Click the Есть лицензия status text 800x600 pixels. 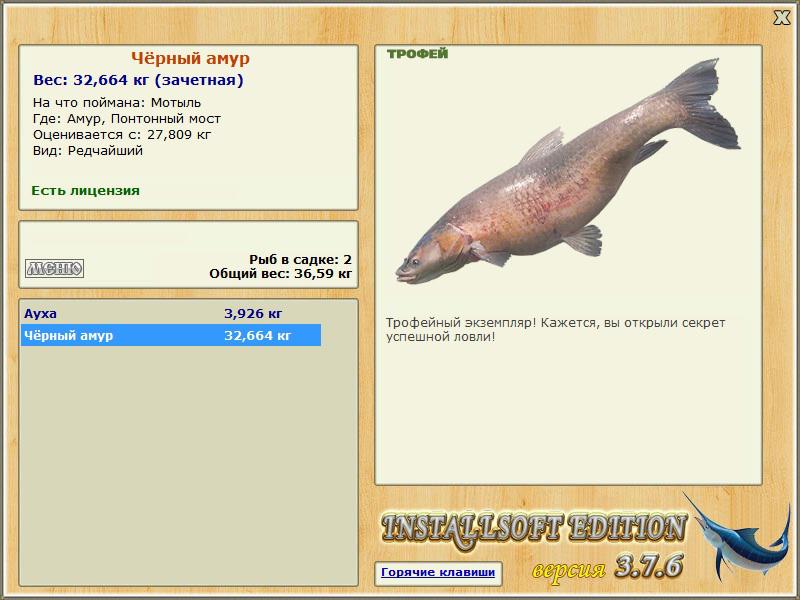click(86, 190)
